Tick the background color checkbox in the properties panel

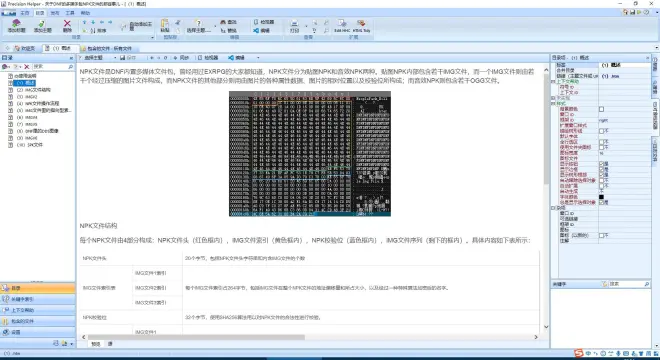pyautogui.click(x=601, y=109)
